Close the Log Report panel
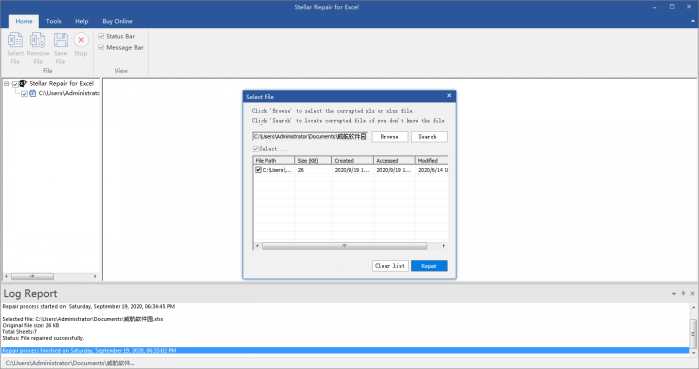The height and width of the screenshot is (369, 699). (x=692, y=293)
